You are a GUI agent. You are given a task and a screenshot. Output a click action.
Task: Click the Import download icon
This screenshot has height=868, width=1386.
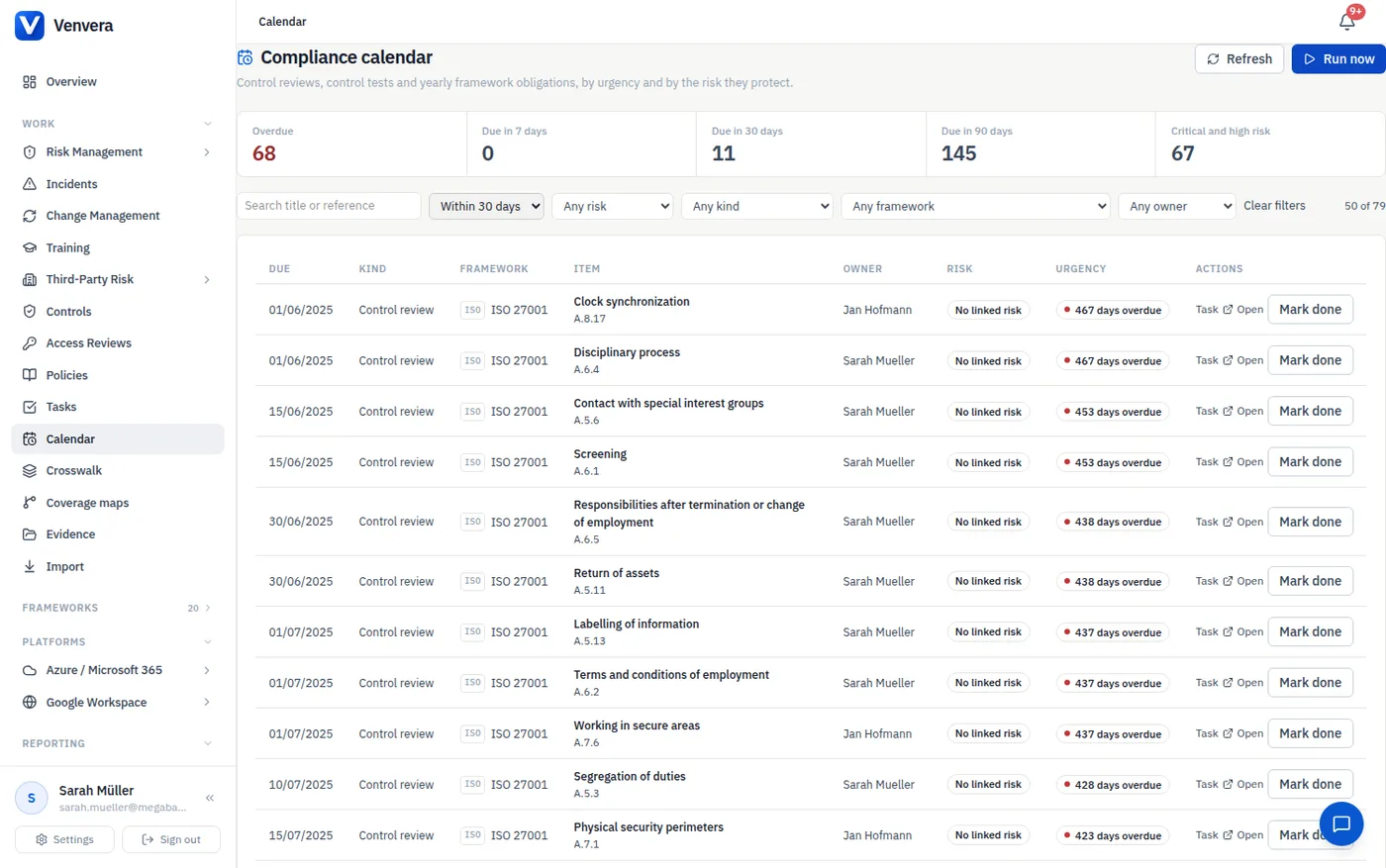click(30, 567)
